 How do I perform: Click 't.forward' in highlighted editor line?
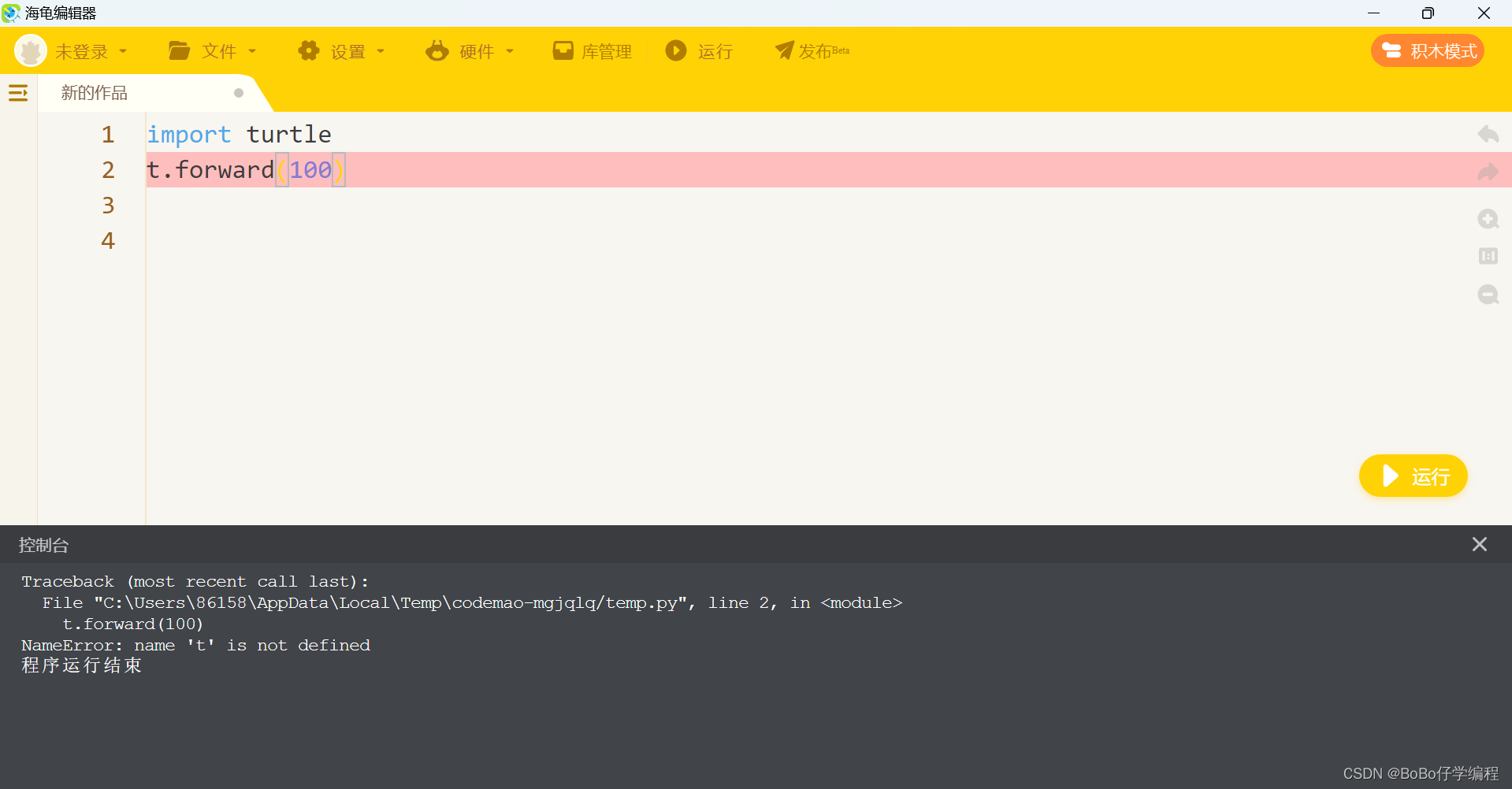pyautogui.click(x=210, y=170)
